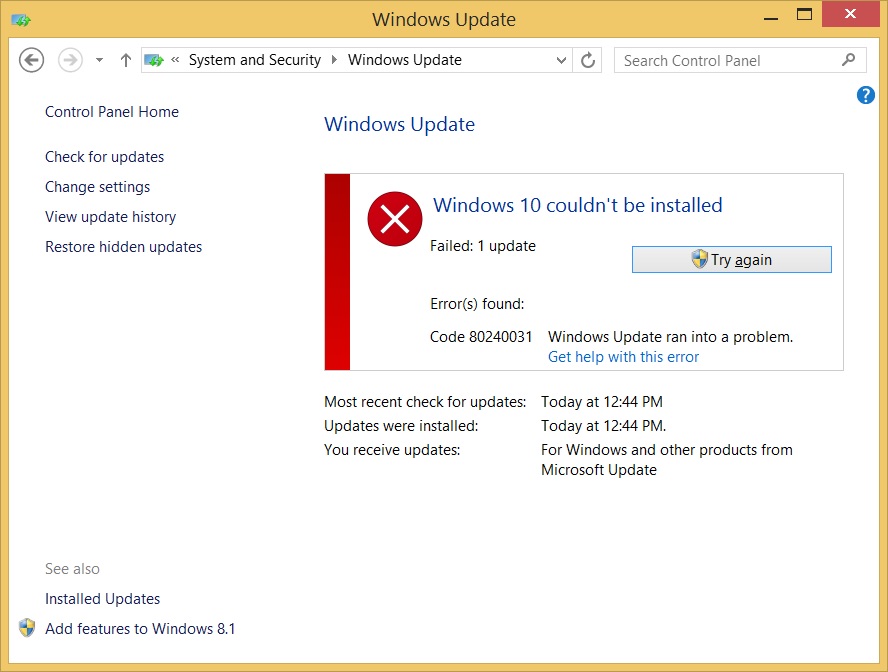This screenshot has width=888, height=672.
Task: Expand the arrow after System and Security
Action: (x=334, y=60)
